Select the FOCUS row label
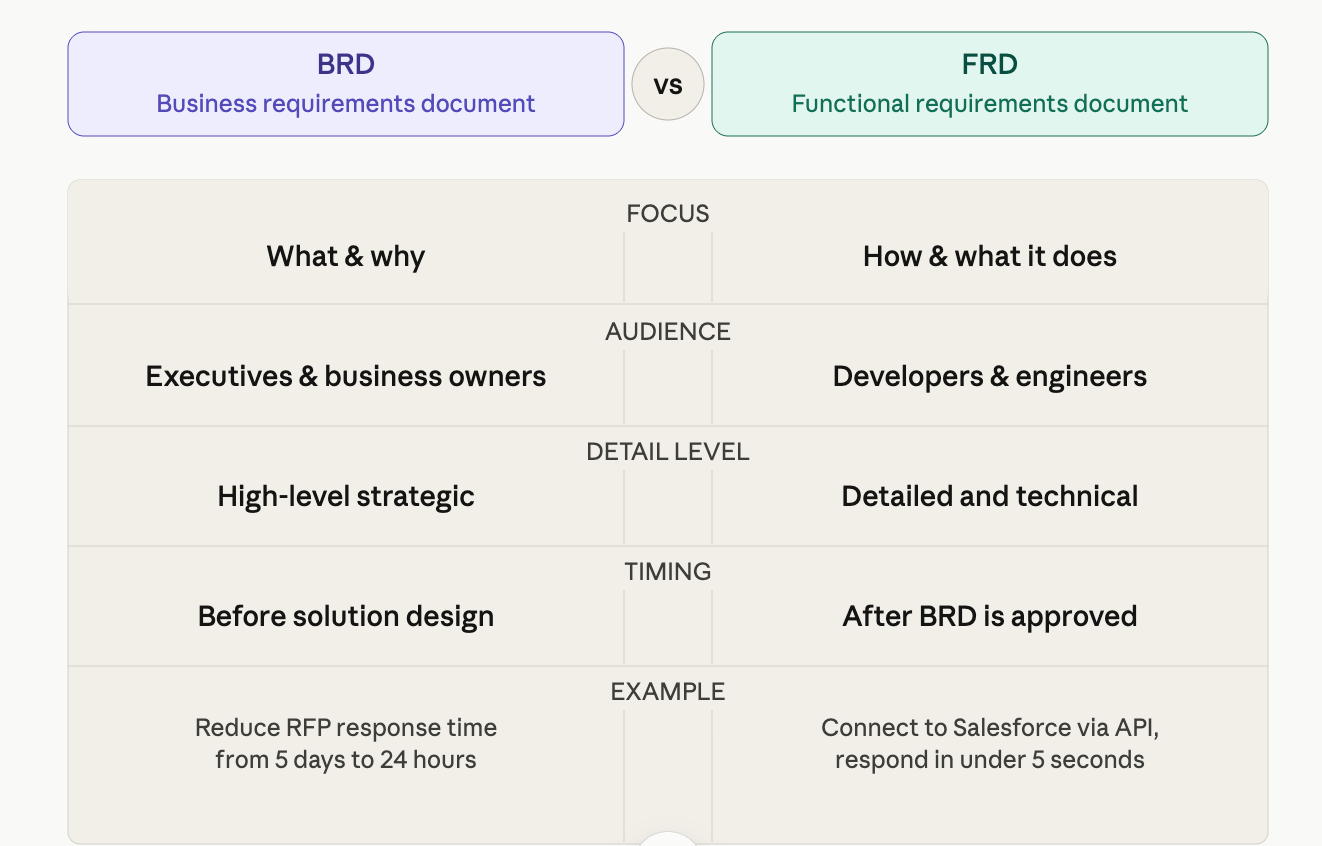This screenshot has width=1322, height=846. coord(668,214)
